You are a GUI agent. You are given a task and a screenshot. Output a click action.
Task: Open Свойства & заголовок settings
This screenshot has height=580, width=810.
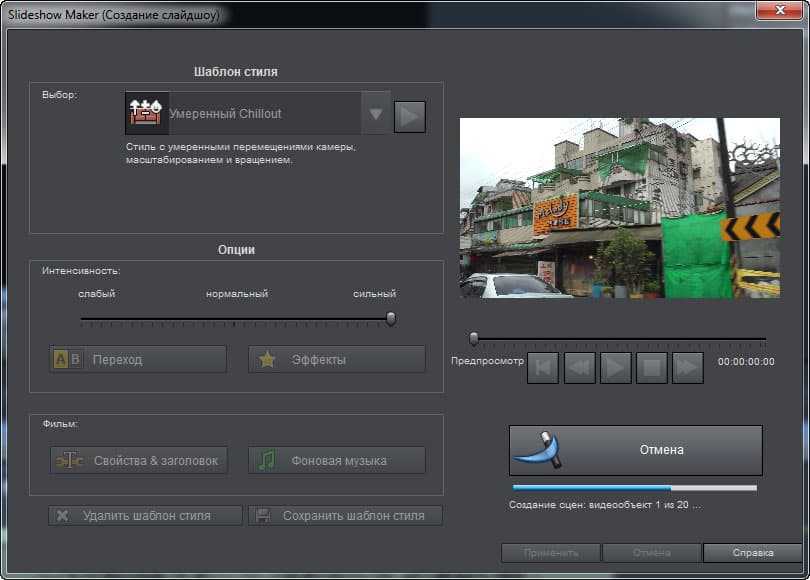click(138, 460)
